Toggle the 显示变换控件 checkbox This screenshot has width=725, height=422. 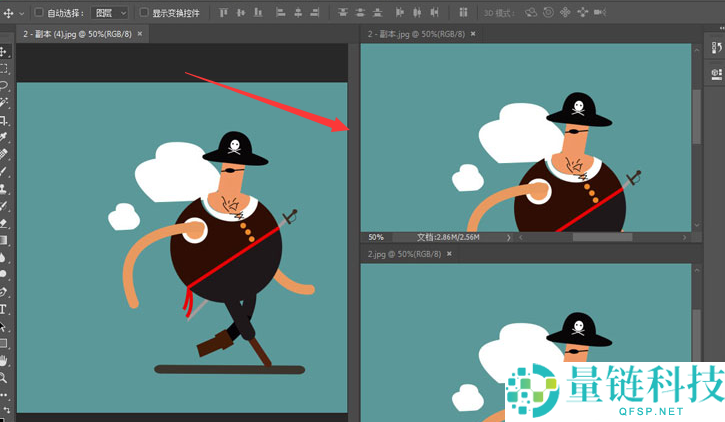[144, 13]
